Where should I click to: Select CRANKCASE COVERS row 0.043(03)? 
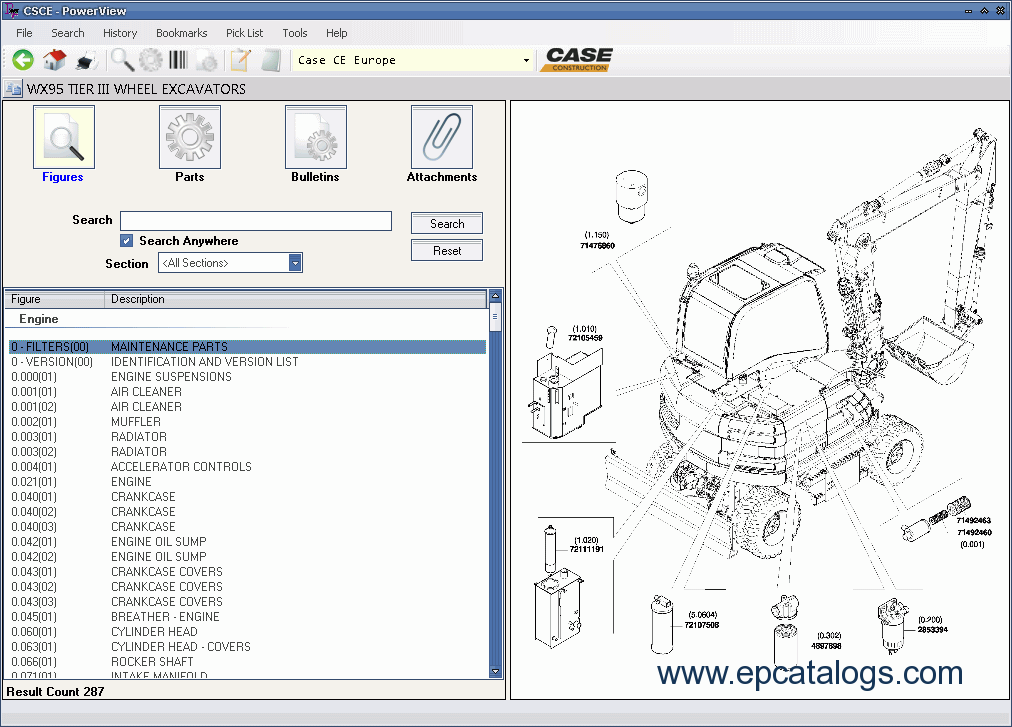click(x=247, y=601)
